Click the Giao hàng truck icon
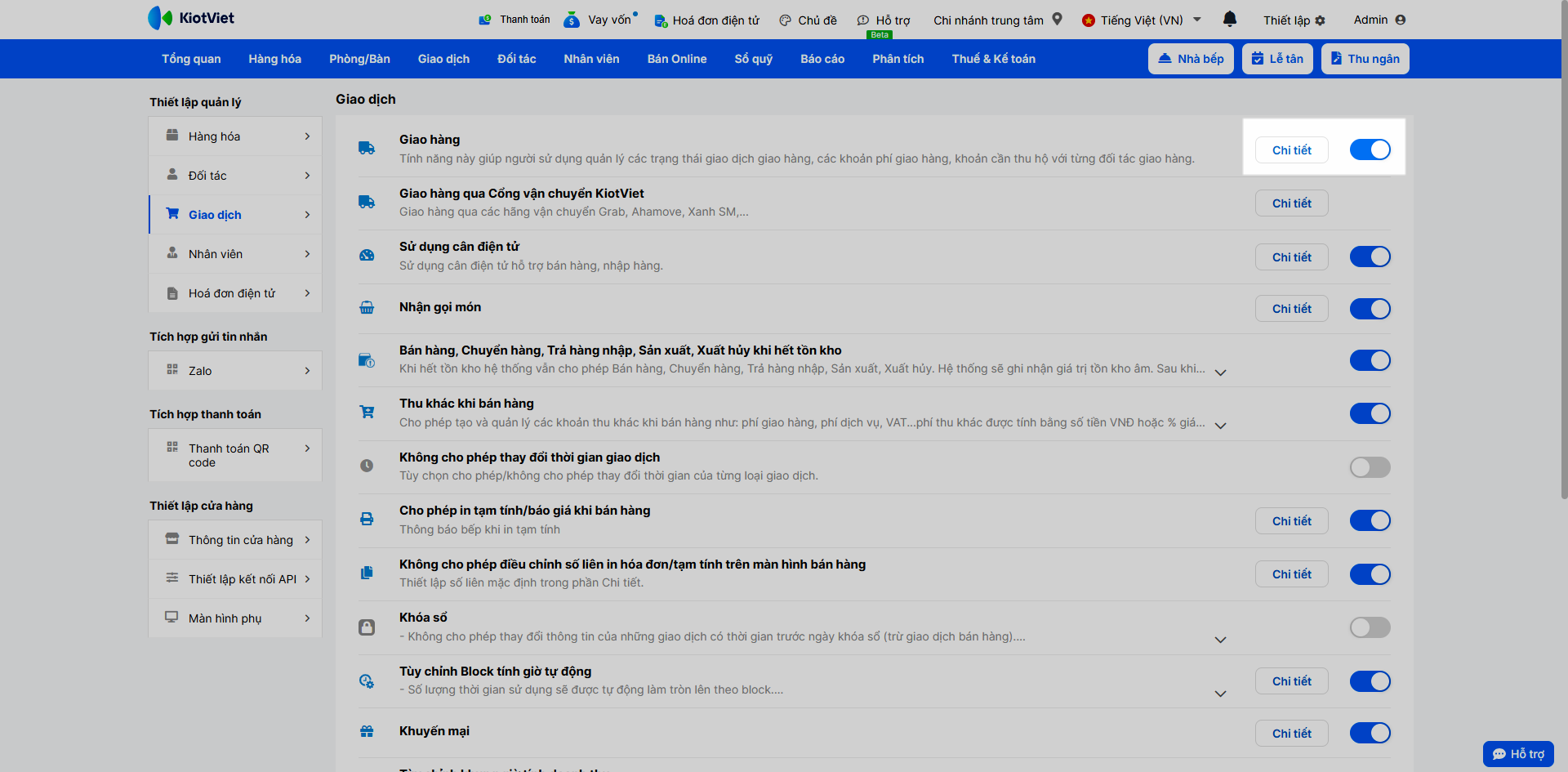 pyautogui.click(x=367, y=148)
